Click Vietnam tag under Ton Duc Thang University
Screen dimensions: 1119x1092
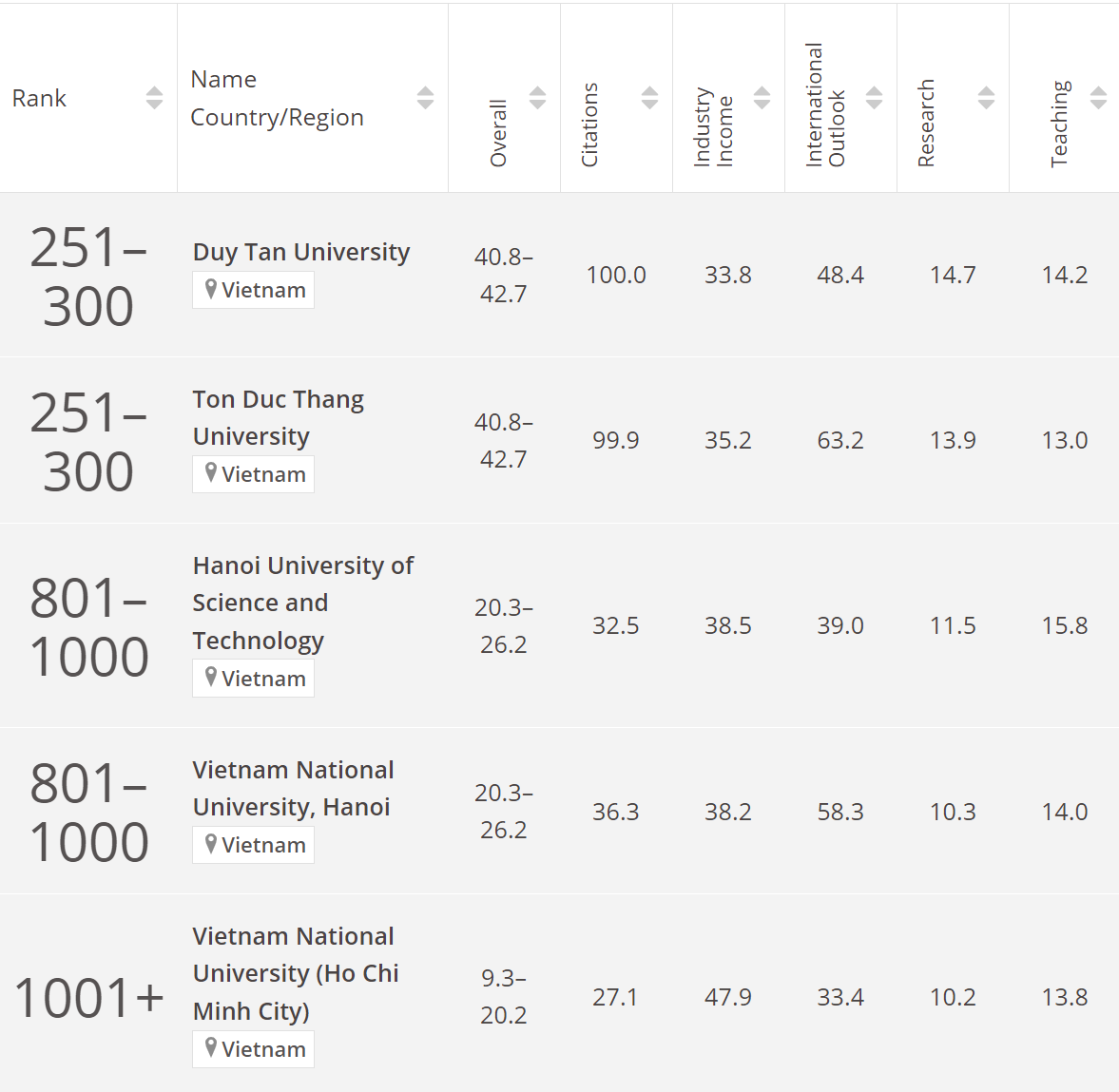point(254,474)
